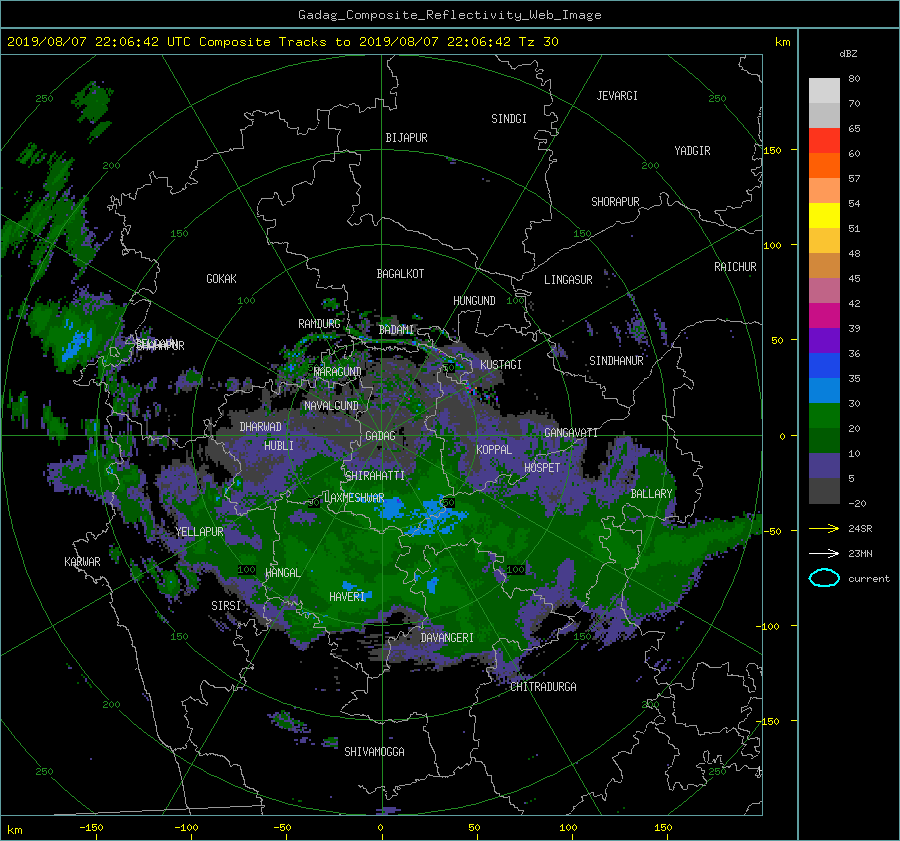This screenshot has height=841, width=900.
Task: Click the SIRSI city label
Action: [x=226, y=606]
